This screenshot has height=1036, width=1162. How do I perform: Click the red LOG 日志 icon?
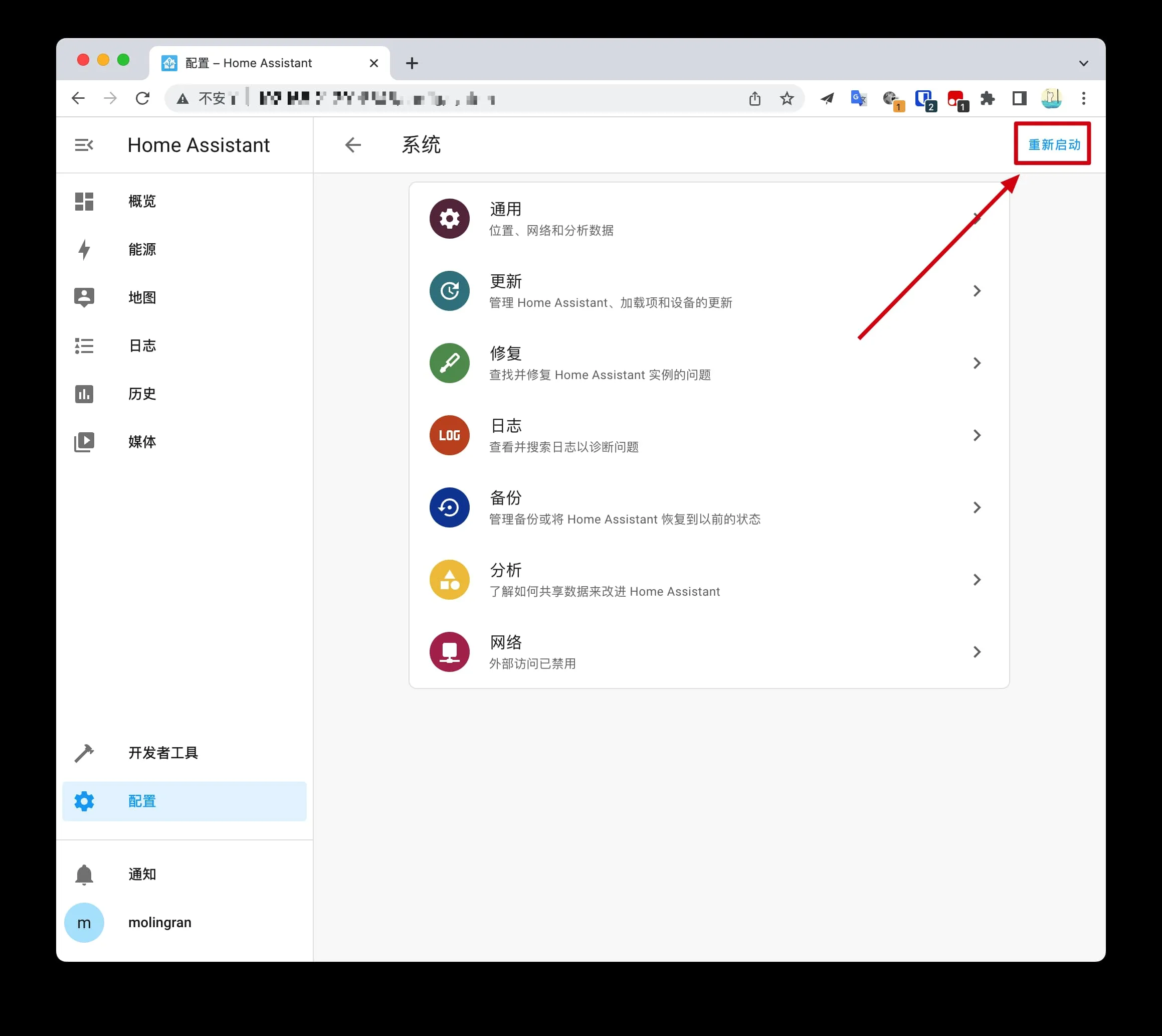click(449, 435)
